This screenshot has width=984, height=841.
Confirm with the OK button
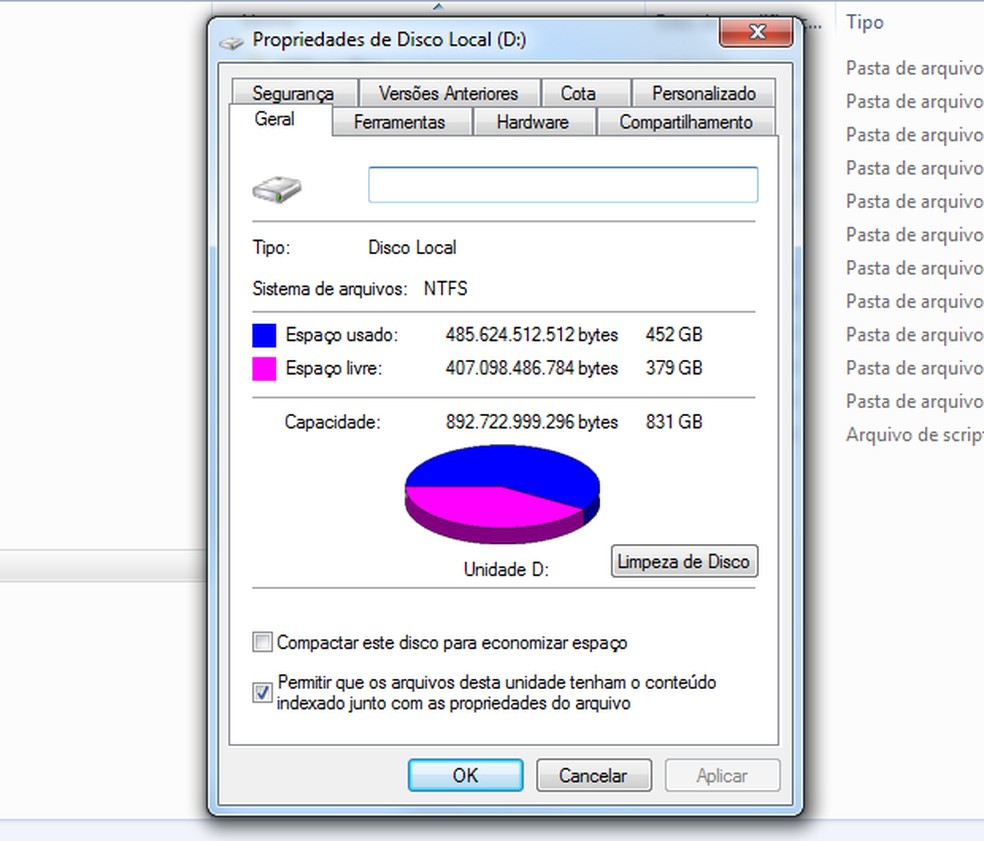pyautogui.click(x=466, y=776)
